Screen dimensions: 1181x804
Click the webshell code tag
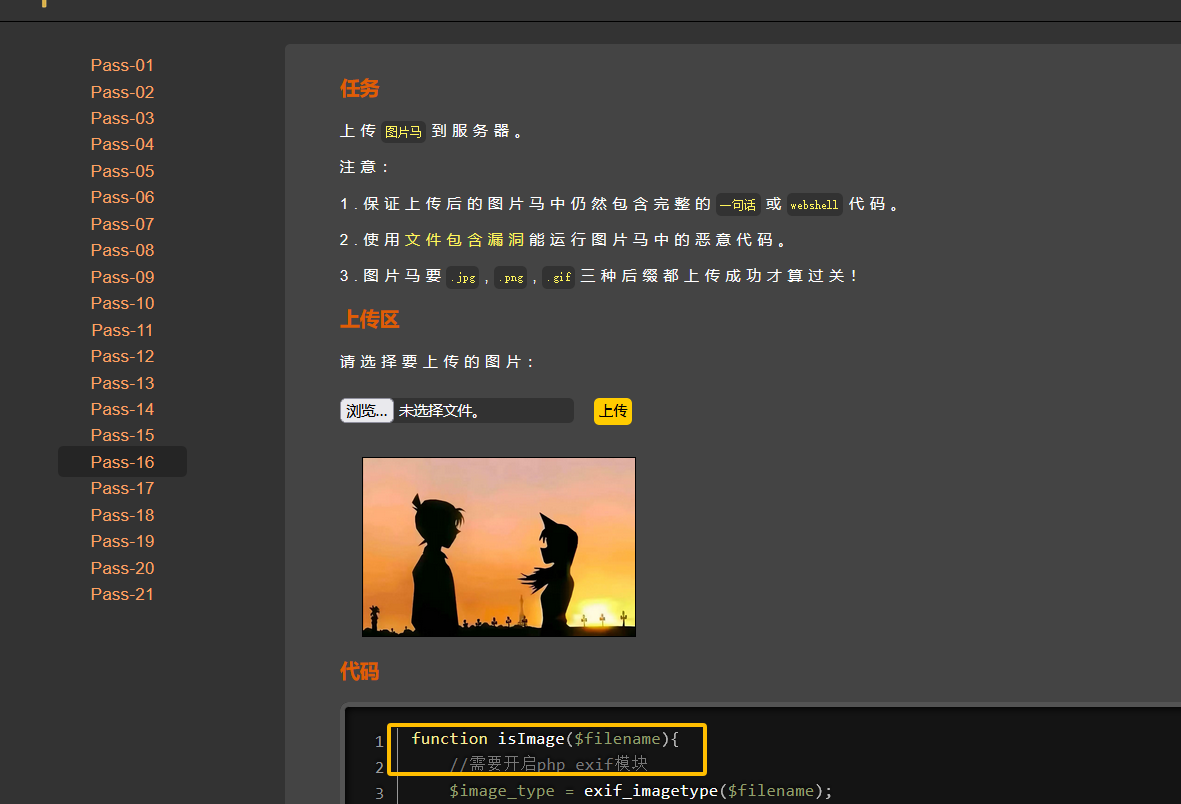point(814,205)
